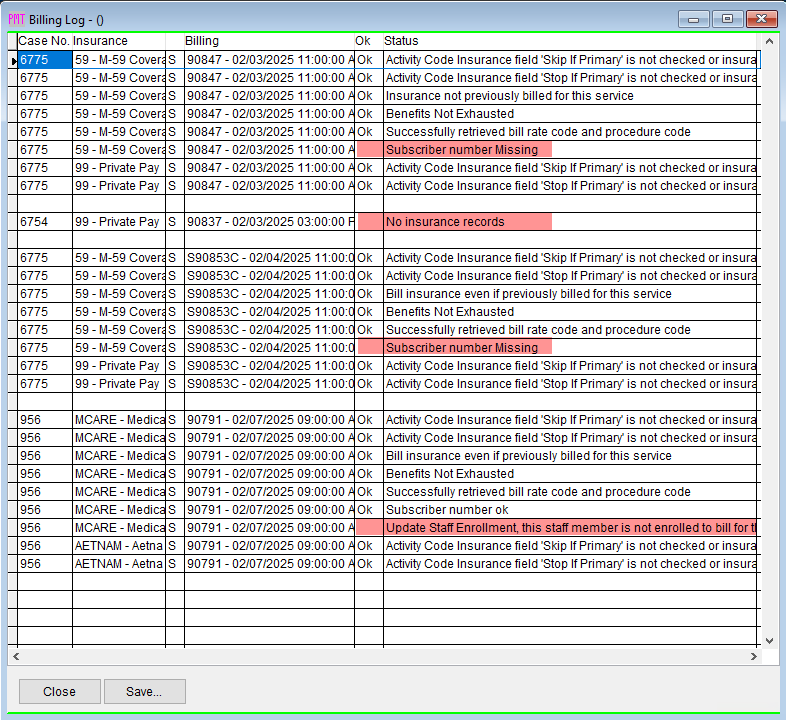Select 'Insurance not previously billed for this service' status
Image resolution: width=786 pixels, height=720 pixels.
tap(570, 96)
